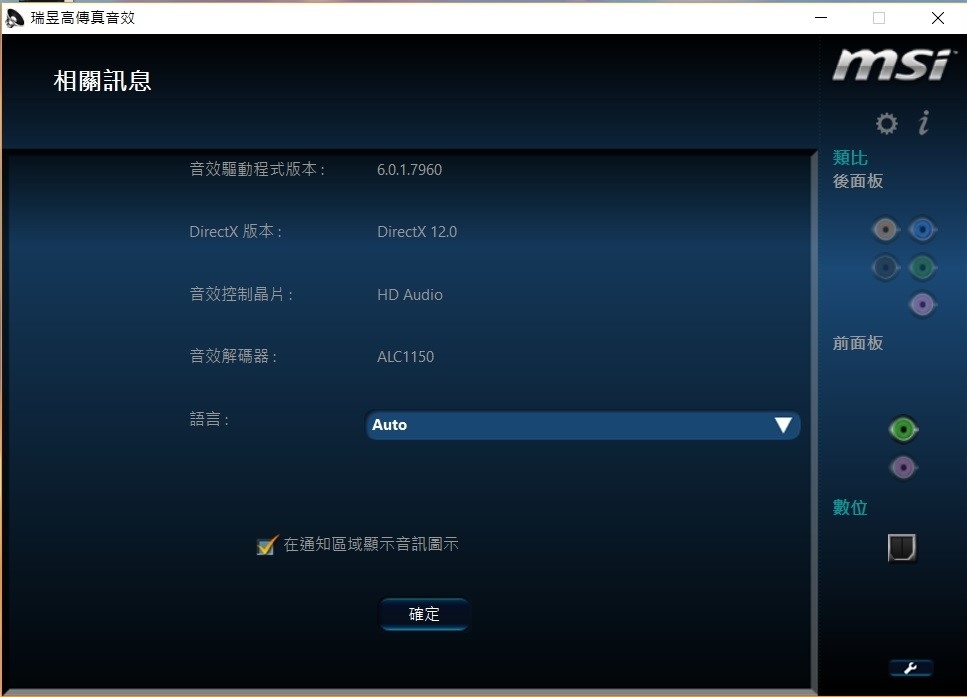Click the DirectX 版本 label
Image resolution: width=967 pixels, height=697 pixels.
pyautogui.click(x=235, y=231)
